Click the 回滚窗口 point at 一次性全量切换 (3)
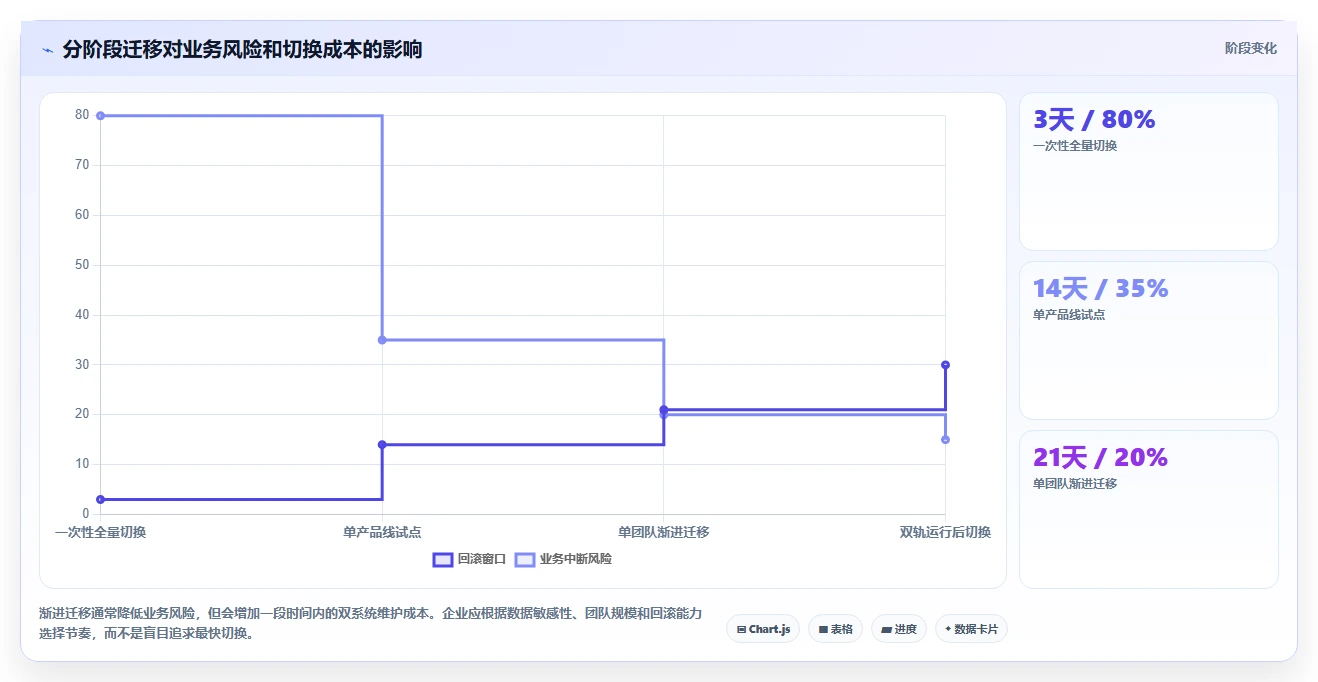The height and width of the screenshot is (682, 1318). click(x=100, y=499)
